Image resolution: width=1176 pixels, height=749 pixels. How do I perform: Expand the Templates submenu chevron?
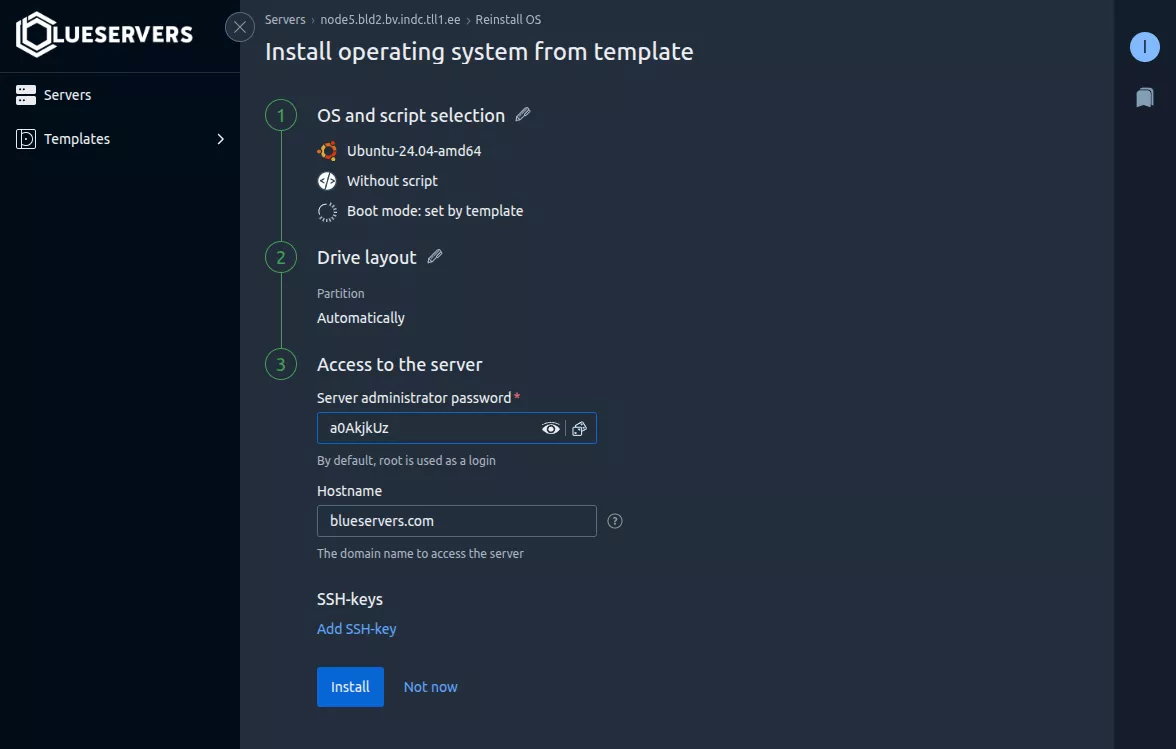tap(220, 139)
